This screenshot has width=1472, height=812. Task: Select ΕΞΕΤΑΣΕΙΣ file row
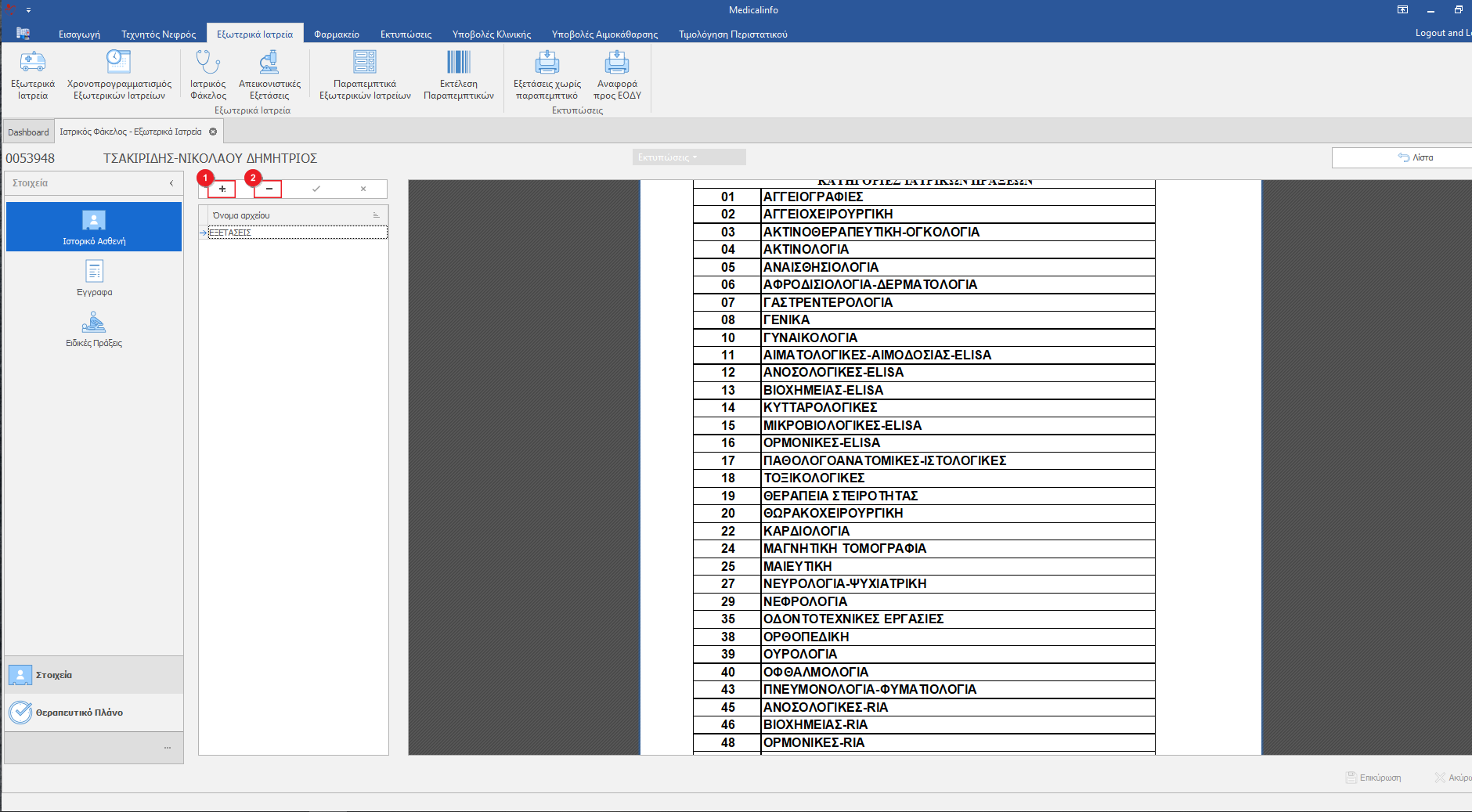click(298, 233)
